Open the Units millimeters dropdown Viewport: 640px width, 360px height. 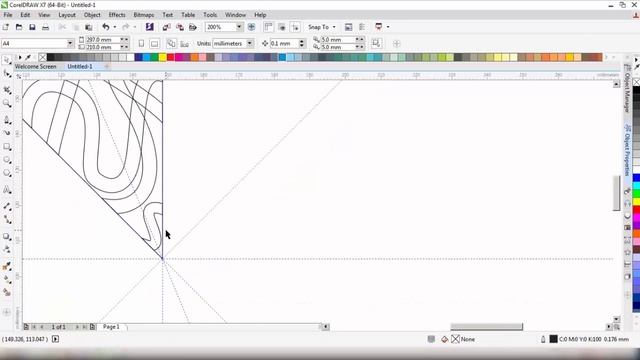pyautogui.click(x=249, y=43)
